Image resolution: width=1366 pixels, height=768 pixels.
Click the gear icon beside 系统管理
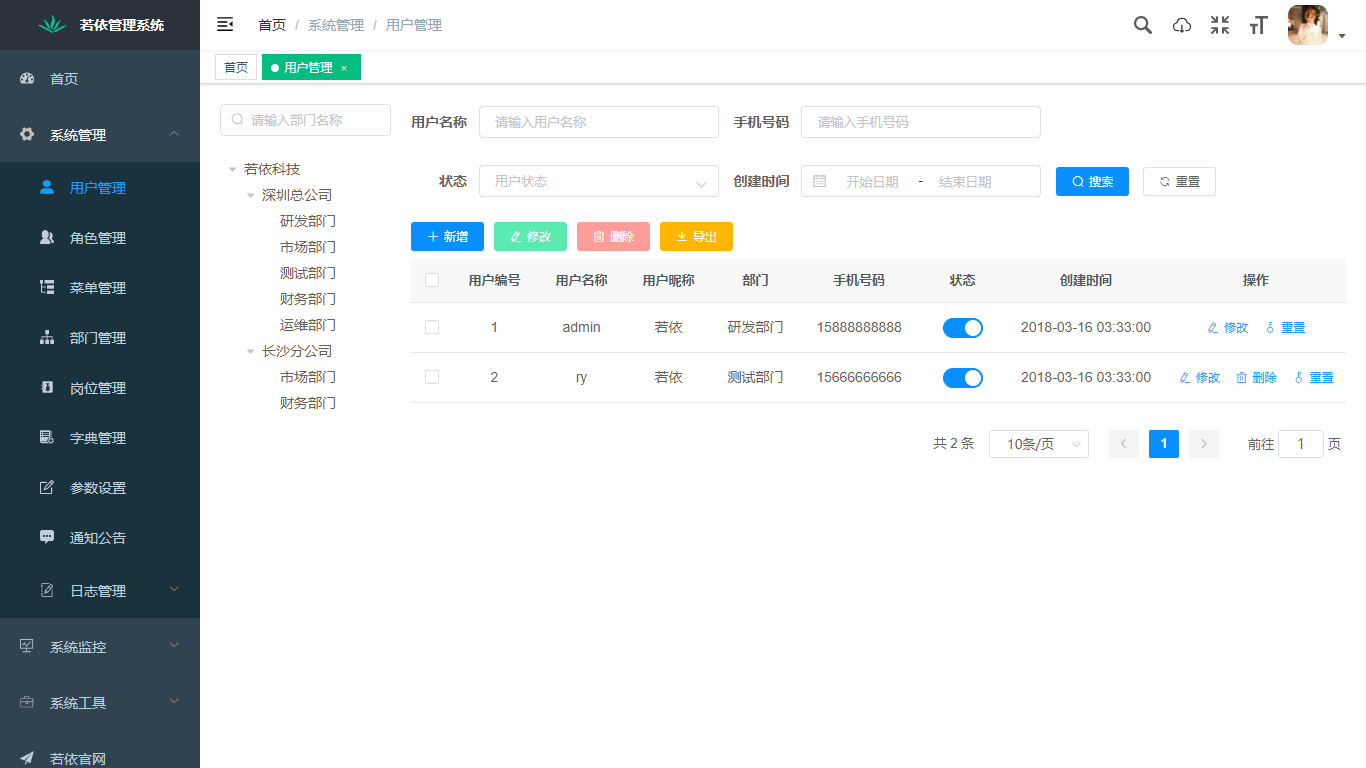click(27, 134)
